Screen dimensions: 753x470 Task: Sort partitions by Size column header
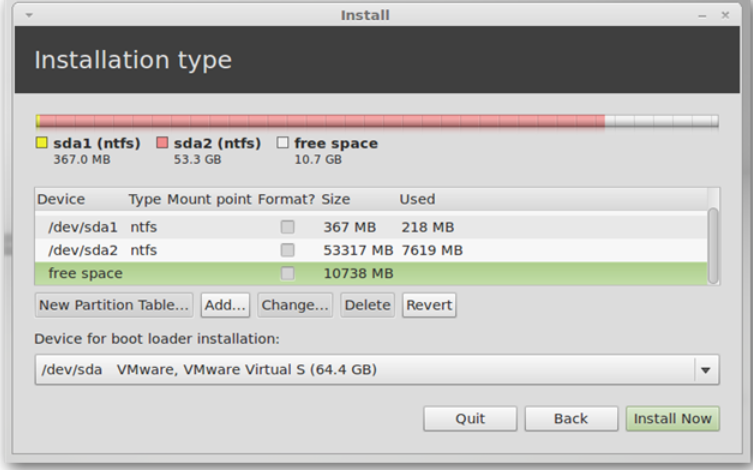pos(336,199)
